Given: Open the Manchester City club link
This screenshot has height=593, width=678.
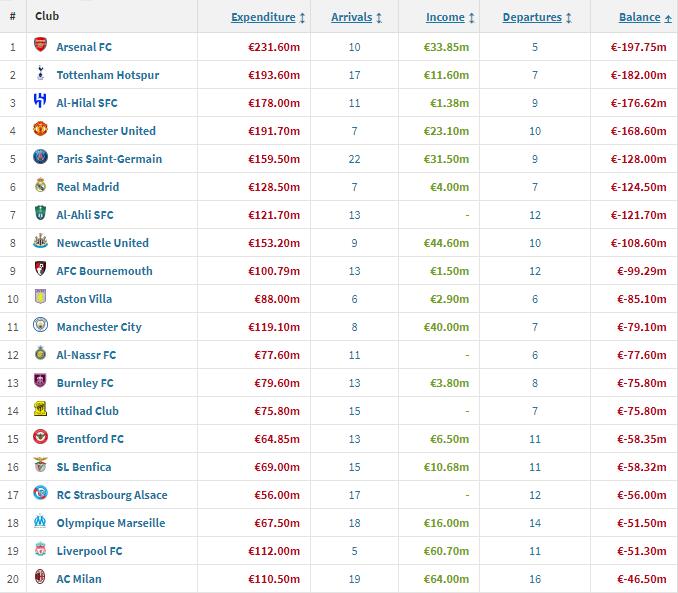Looking at the screenshot, I should coord(99,327).
